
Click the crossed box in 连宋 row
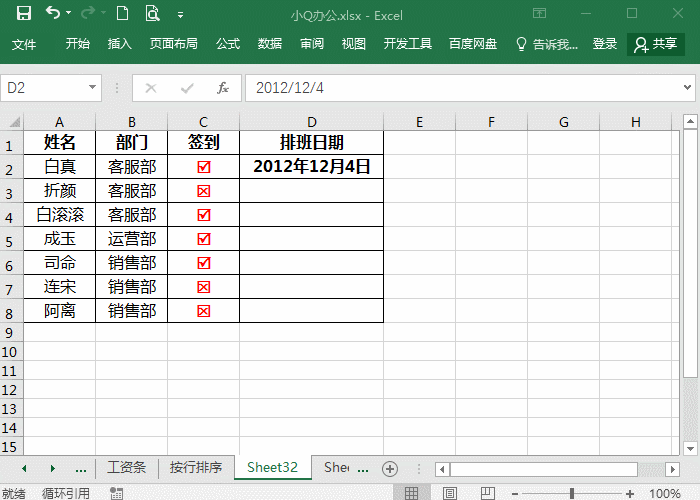(204, 287)
